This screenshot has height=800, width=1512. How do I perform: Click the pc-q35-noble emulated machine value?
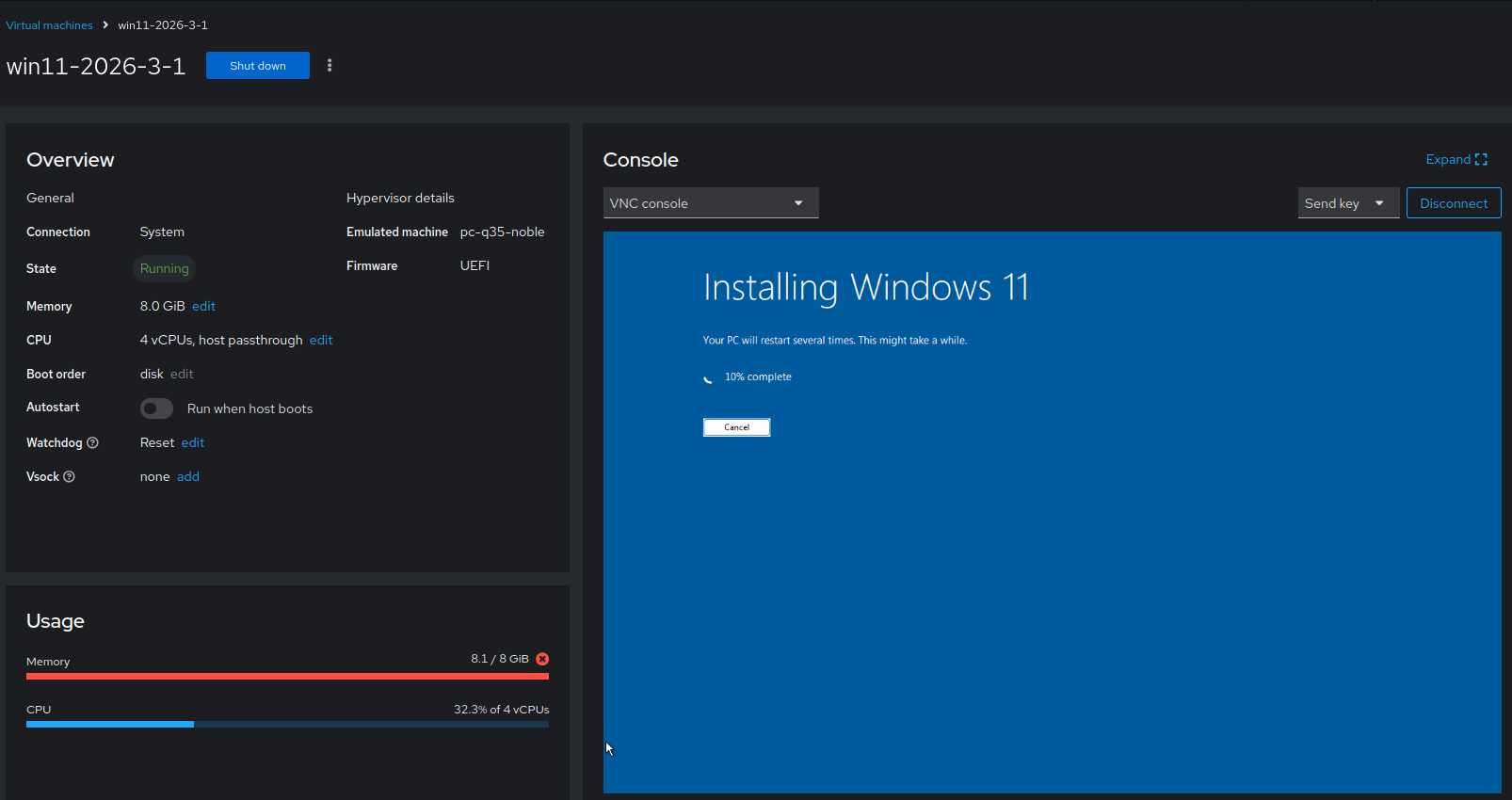[502, 232]
